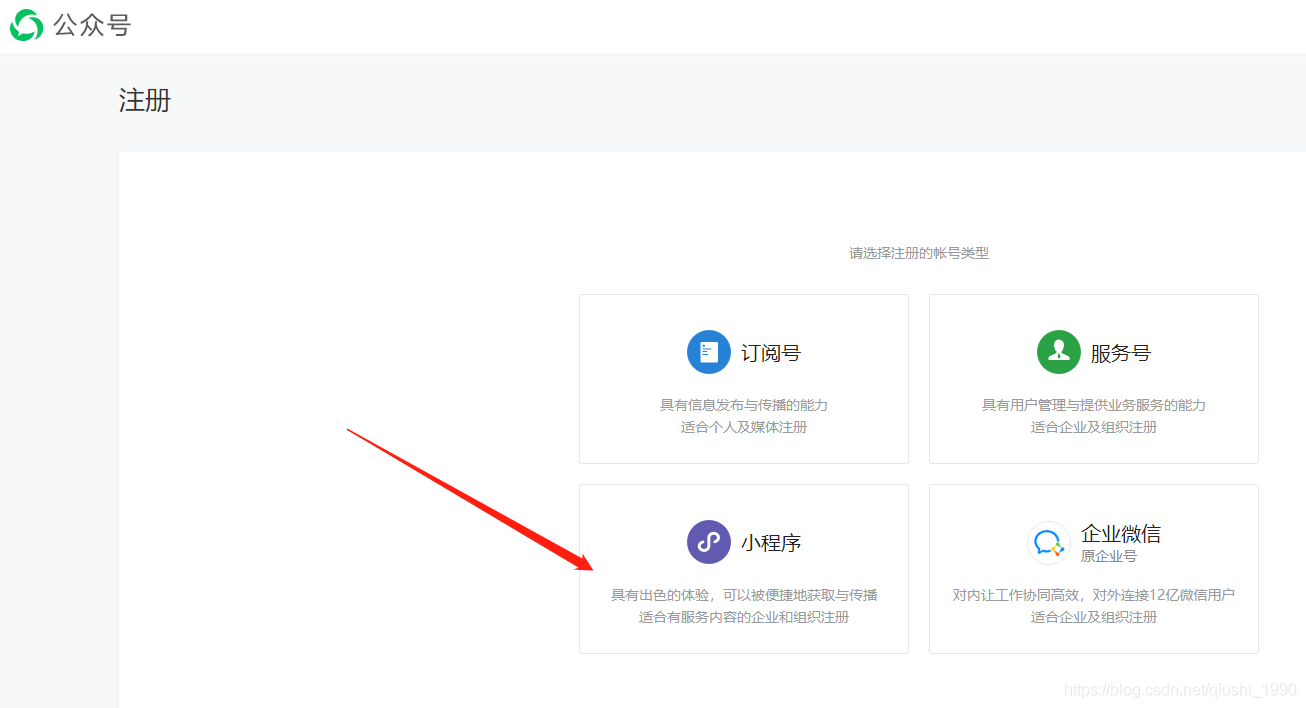Click the 订阅号 blue document icon
Screen dimensions: 1306x708
tap(709, 352)
